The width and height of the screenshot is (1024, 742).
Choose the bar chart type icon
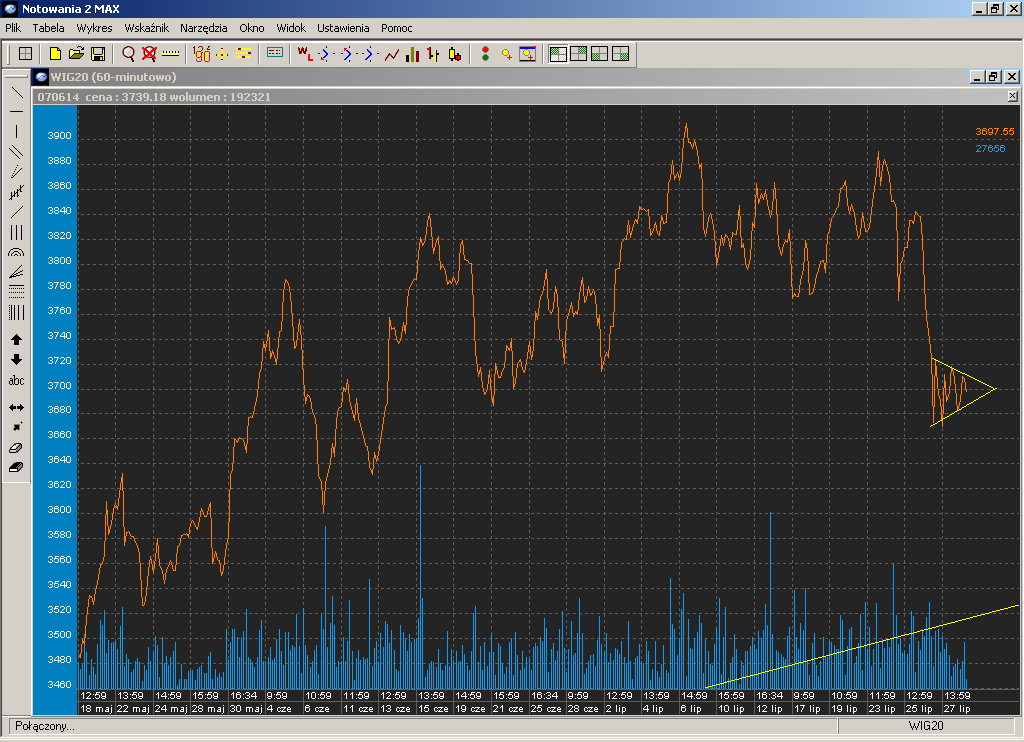[412, 54]
